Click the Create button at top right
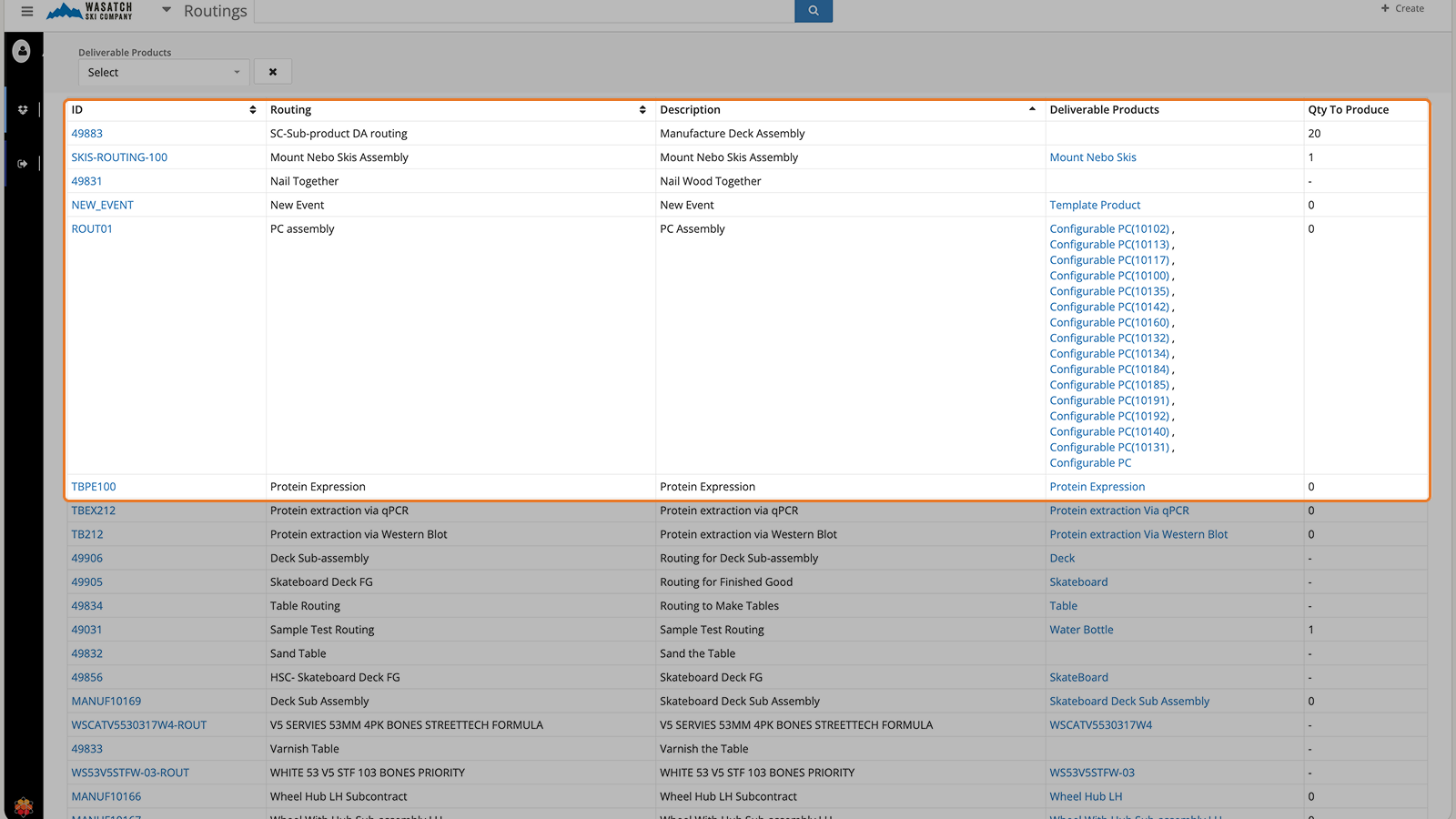 pos(1402,8)
